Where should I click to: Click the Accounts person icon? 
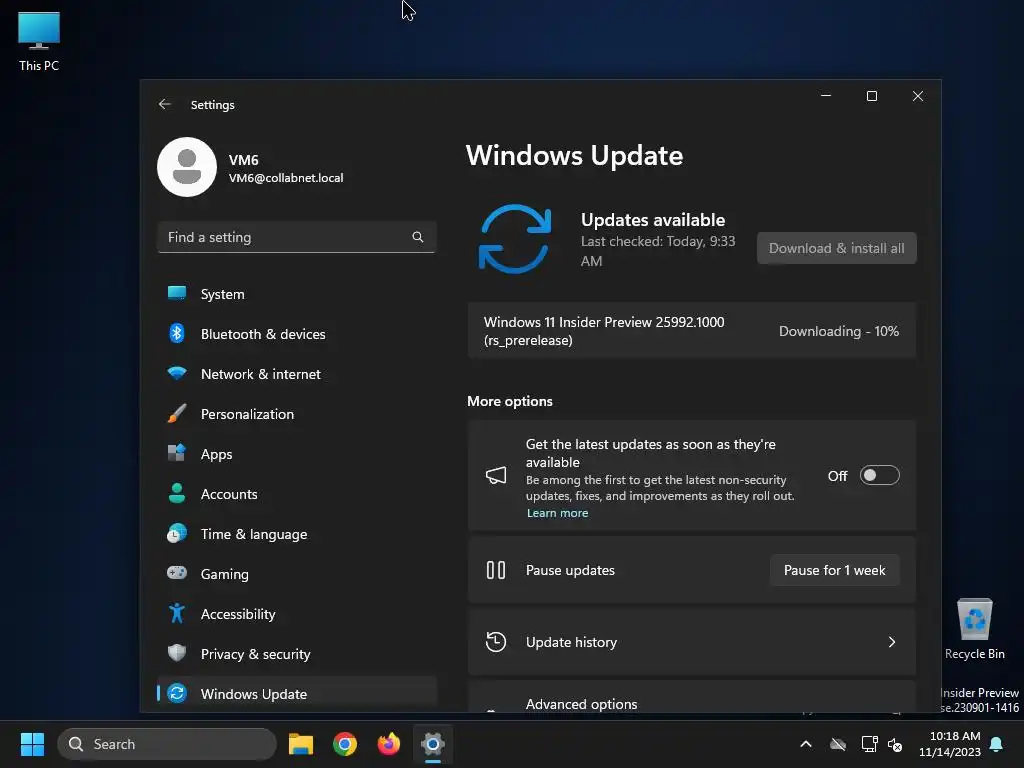point(176,493)
